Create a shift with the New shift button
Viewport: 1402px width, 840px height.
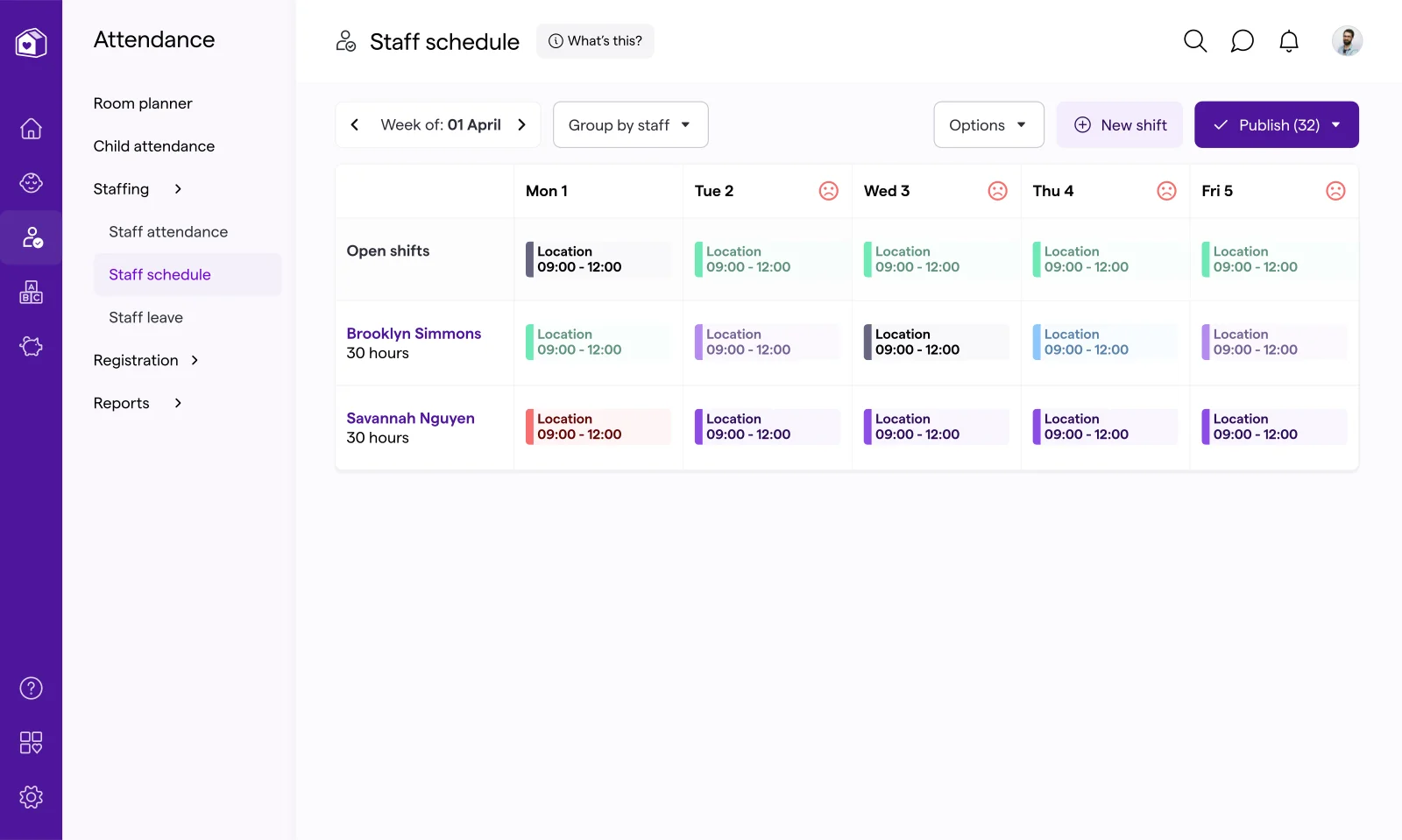click(x=1120, y=124)
